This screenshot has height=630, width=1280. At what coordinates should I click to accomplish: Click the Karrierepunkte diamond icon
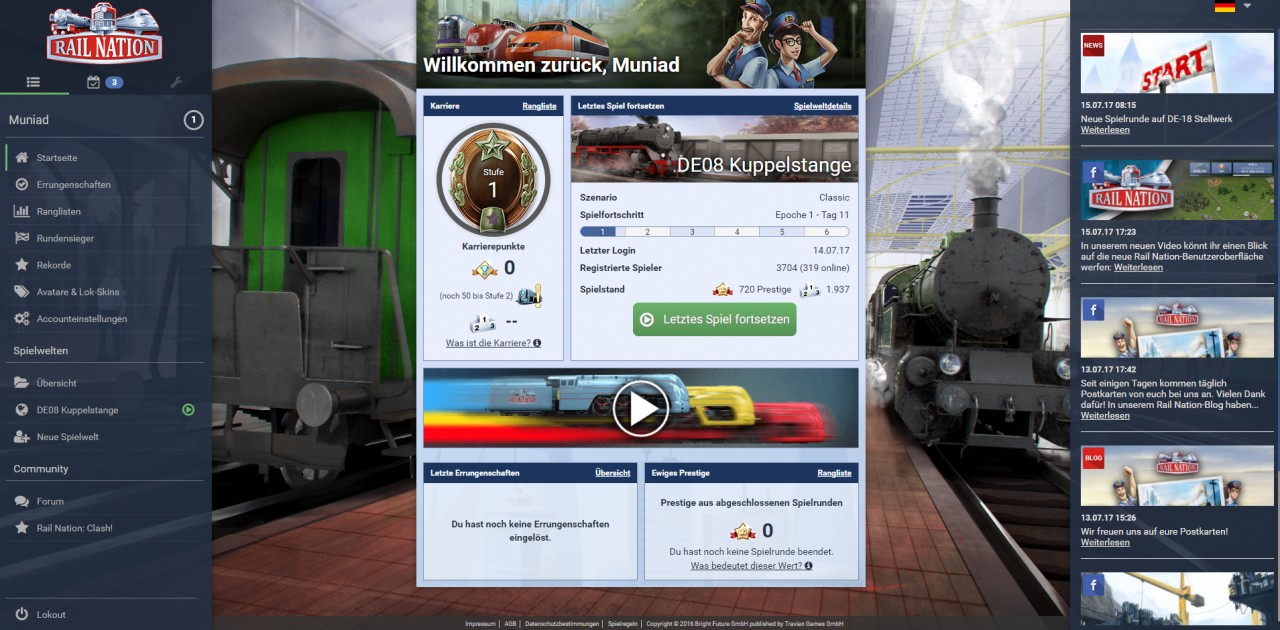pyautogui.click(x=485, y=268)
